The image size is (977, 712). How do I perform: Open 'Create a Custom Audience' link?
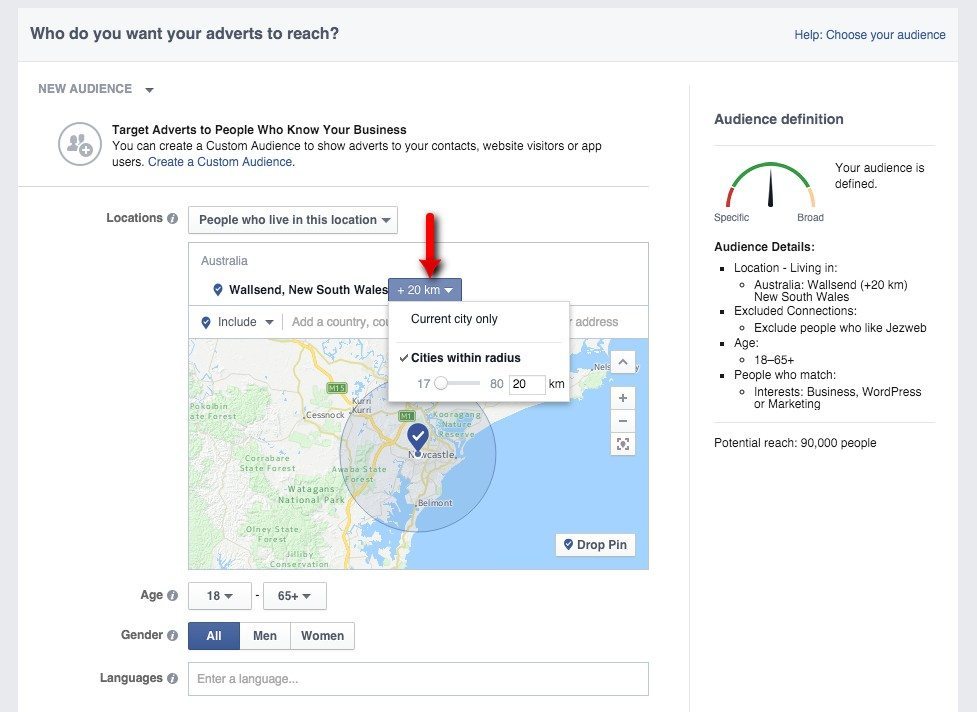click(220, 162)
